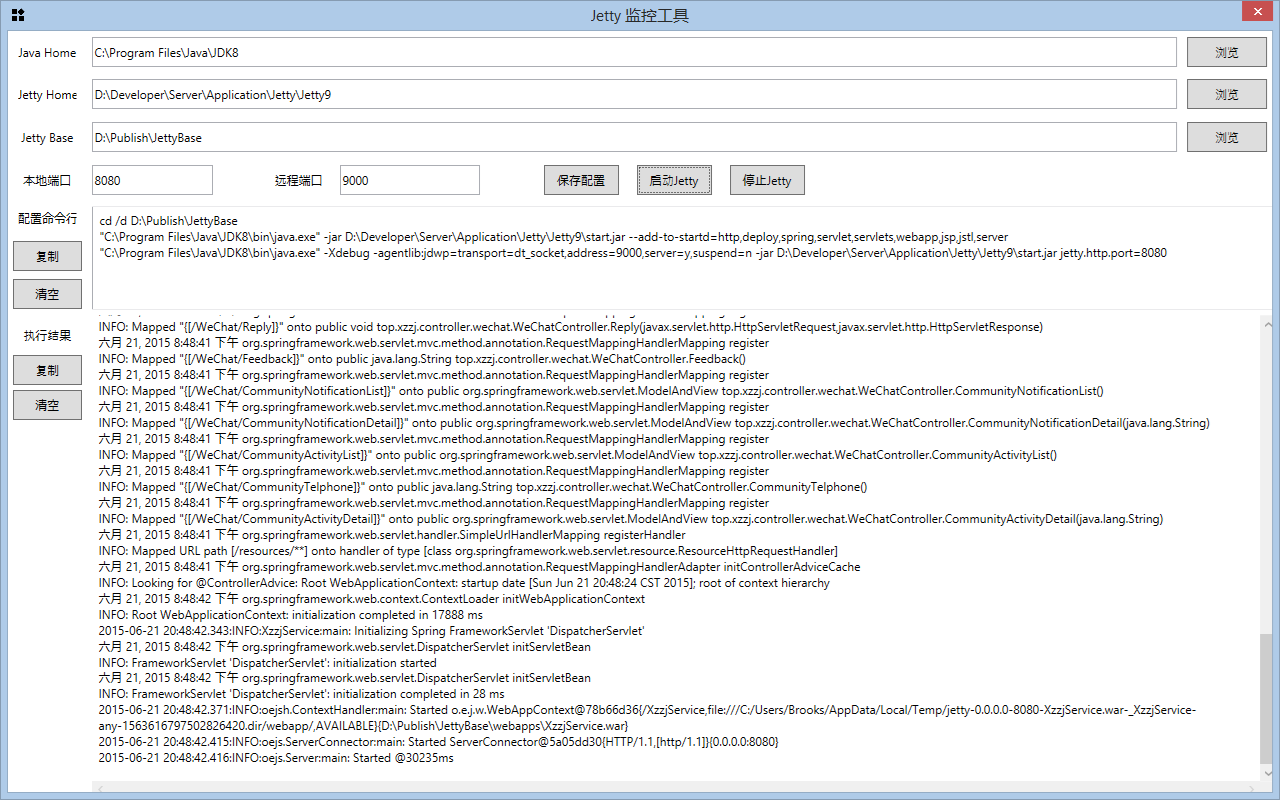The width and height of the screenshot is (1280, 800).
Task: Browse for the Java Home folder
Action: pyautogui.click(x=1227, y=53)
